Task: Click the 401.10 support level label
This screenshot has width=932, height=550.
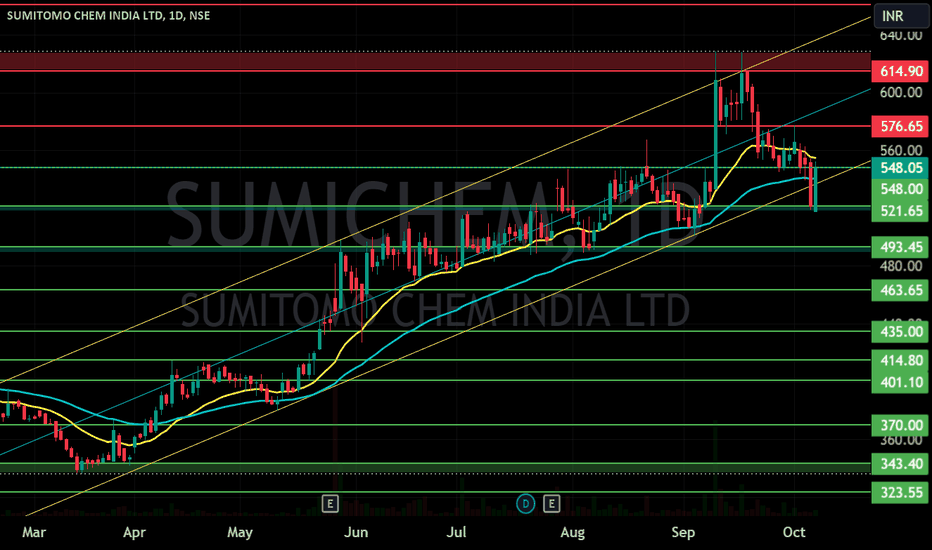Action: point(900,382)
